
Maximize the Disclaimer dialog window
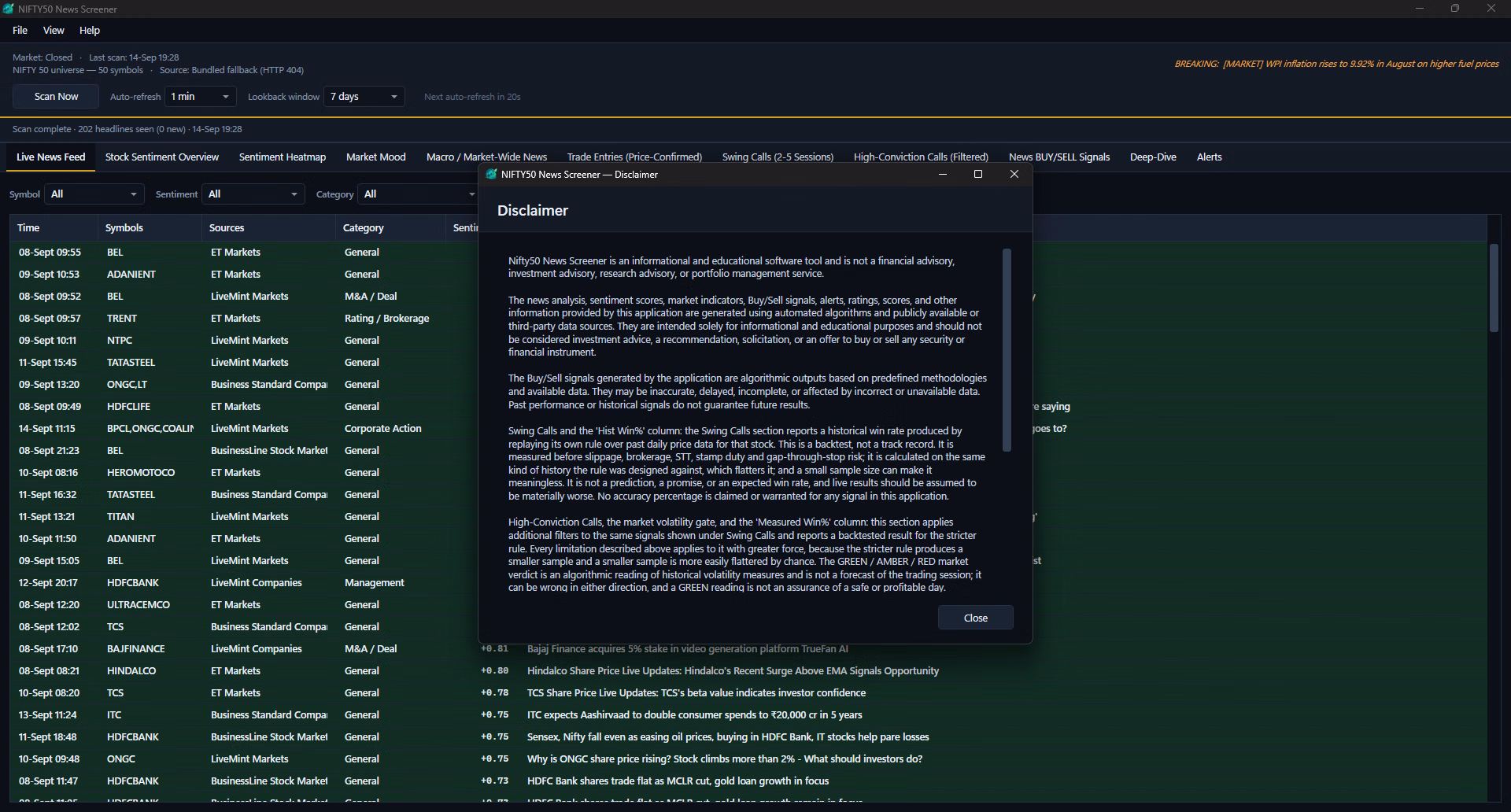pyautogui.click(x=978, y=174)
